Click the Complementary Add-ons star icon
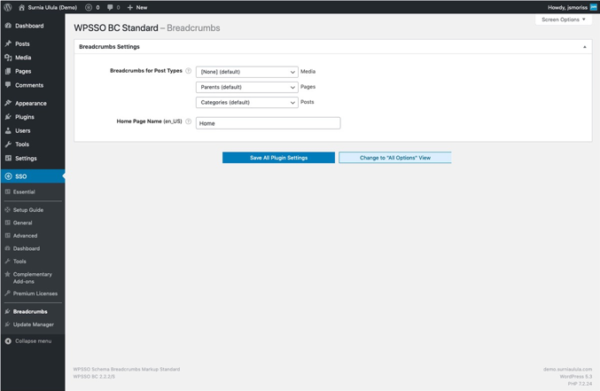The image size is (600, 391). [x=7, y=274]
